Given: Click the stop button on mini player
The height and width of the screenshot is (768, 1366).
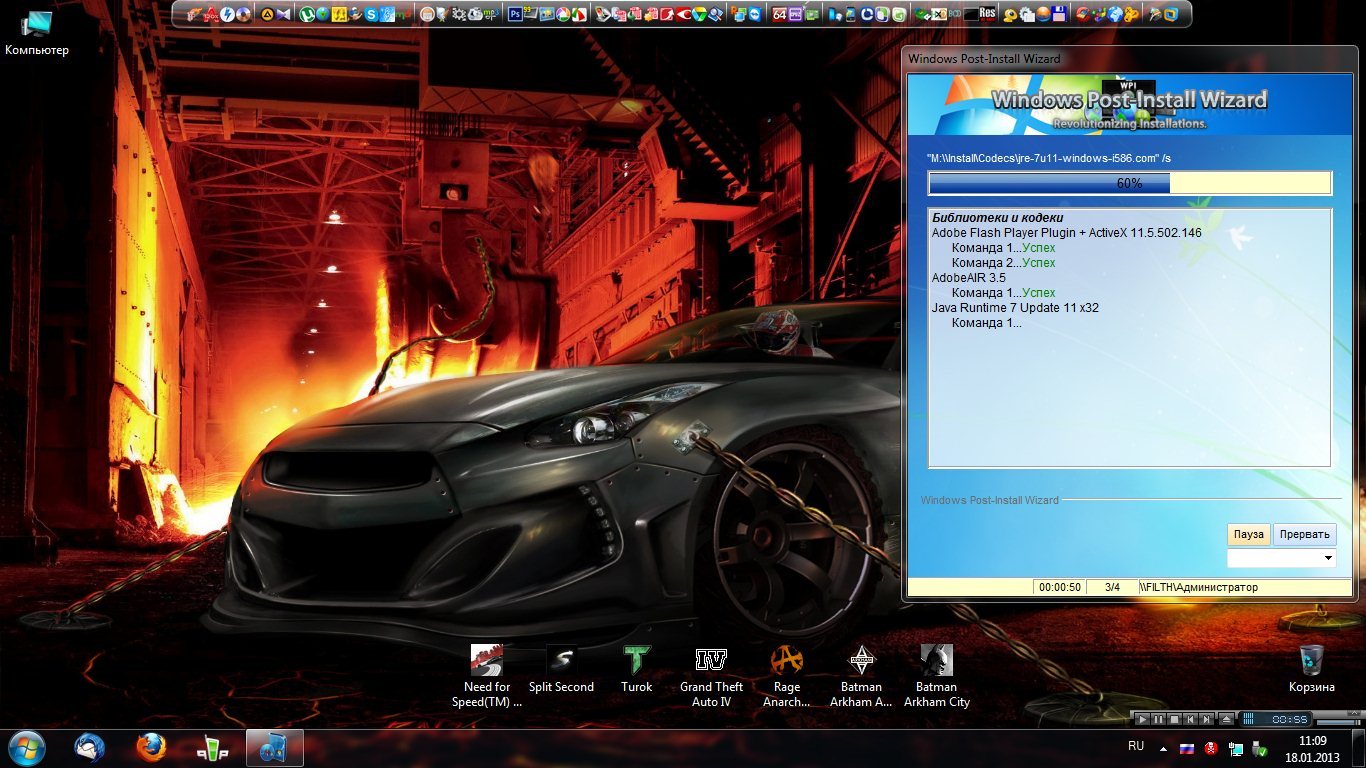Looking at the screenshot, I should tap(1175, 719).
